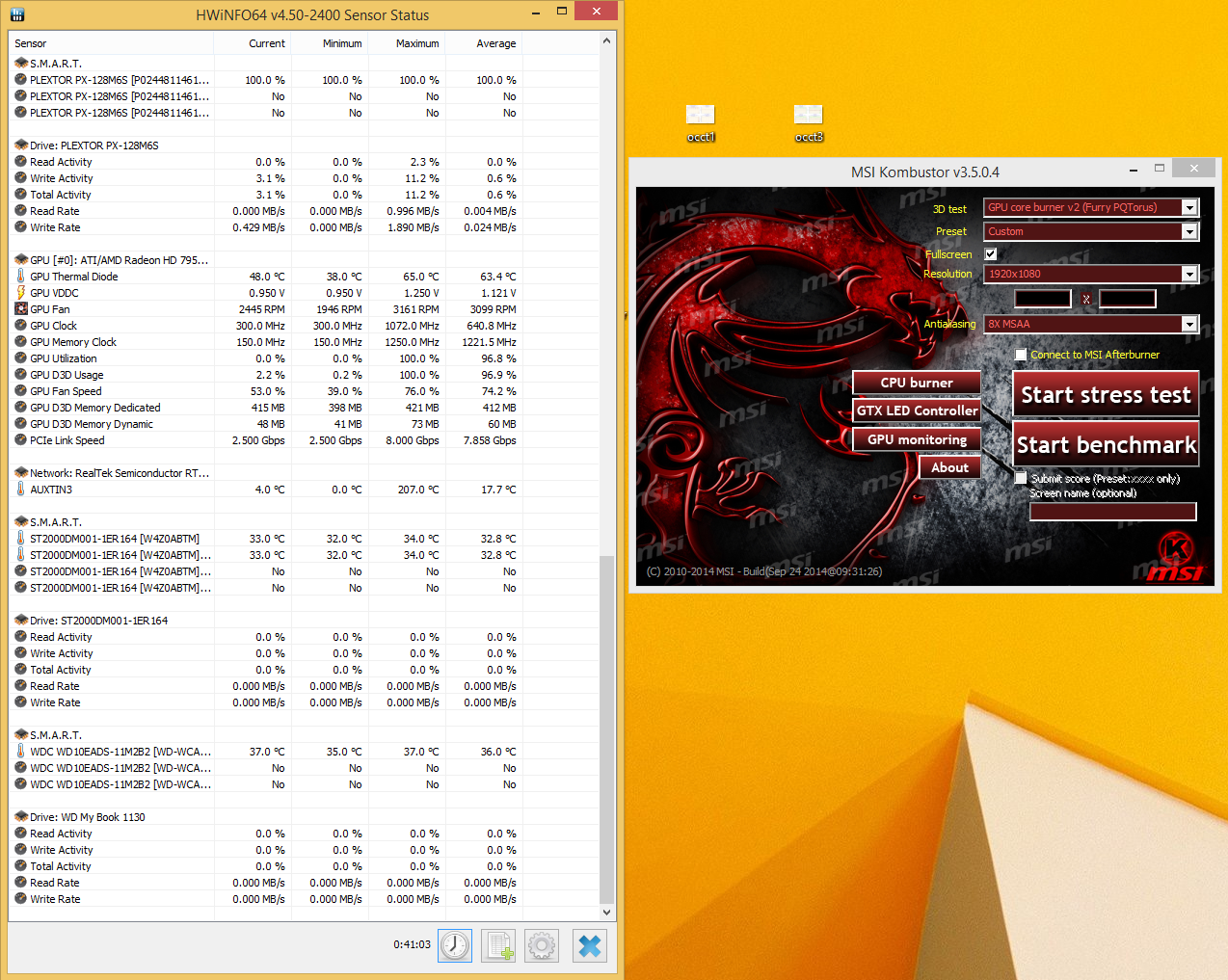1228x980 pixels.
Task: Open the Preset dropdown showing Custom
Action: click(x=1091, y=231)
